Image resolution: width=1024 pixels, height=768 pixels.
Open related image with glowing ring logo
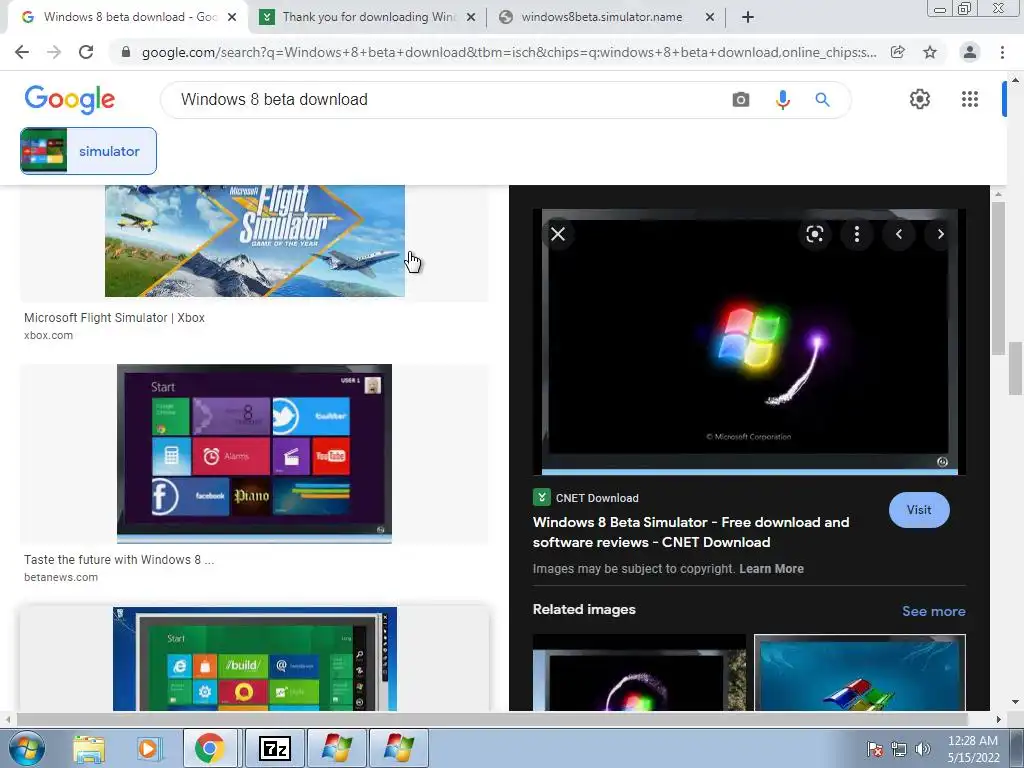coord(639,673)
